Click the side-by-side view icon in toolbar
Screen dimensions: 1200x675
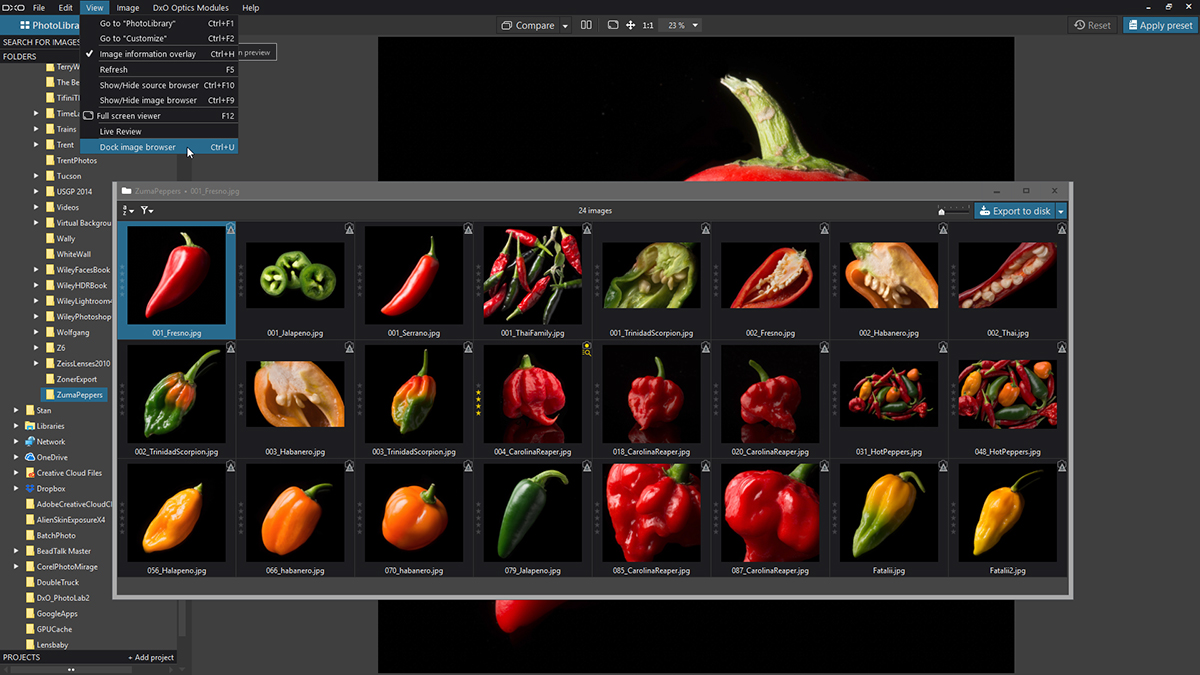586,25
